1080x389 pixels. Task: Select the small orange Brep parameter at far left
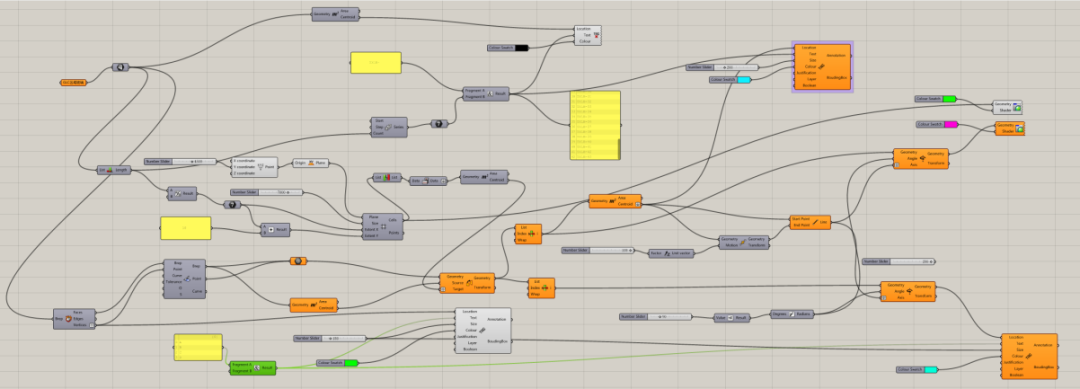tap(74, 83)
